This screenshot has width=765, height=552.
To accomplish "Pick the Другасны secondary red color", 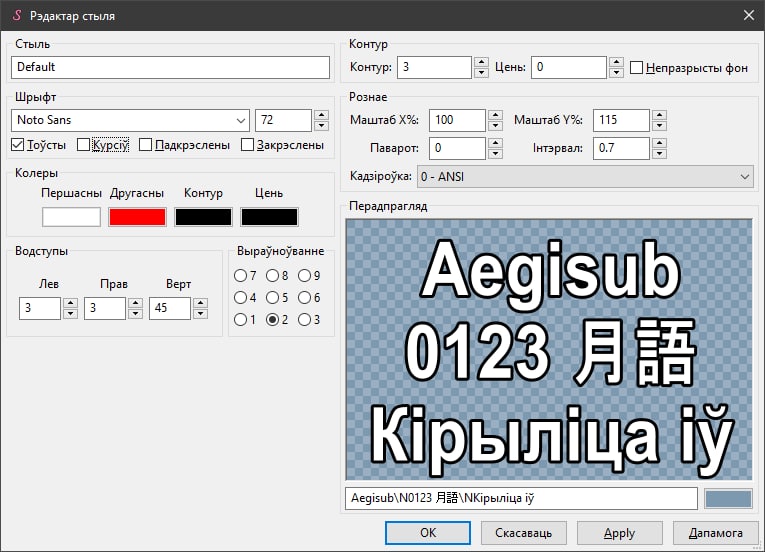I will coord(137,217).
